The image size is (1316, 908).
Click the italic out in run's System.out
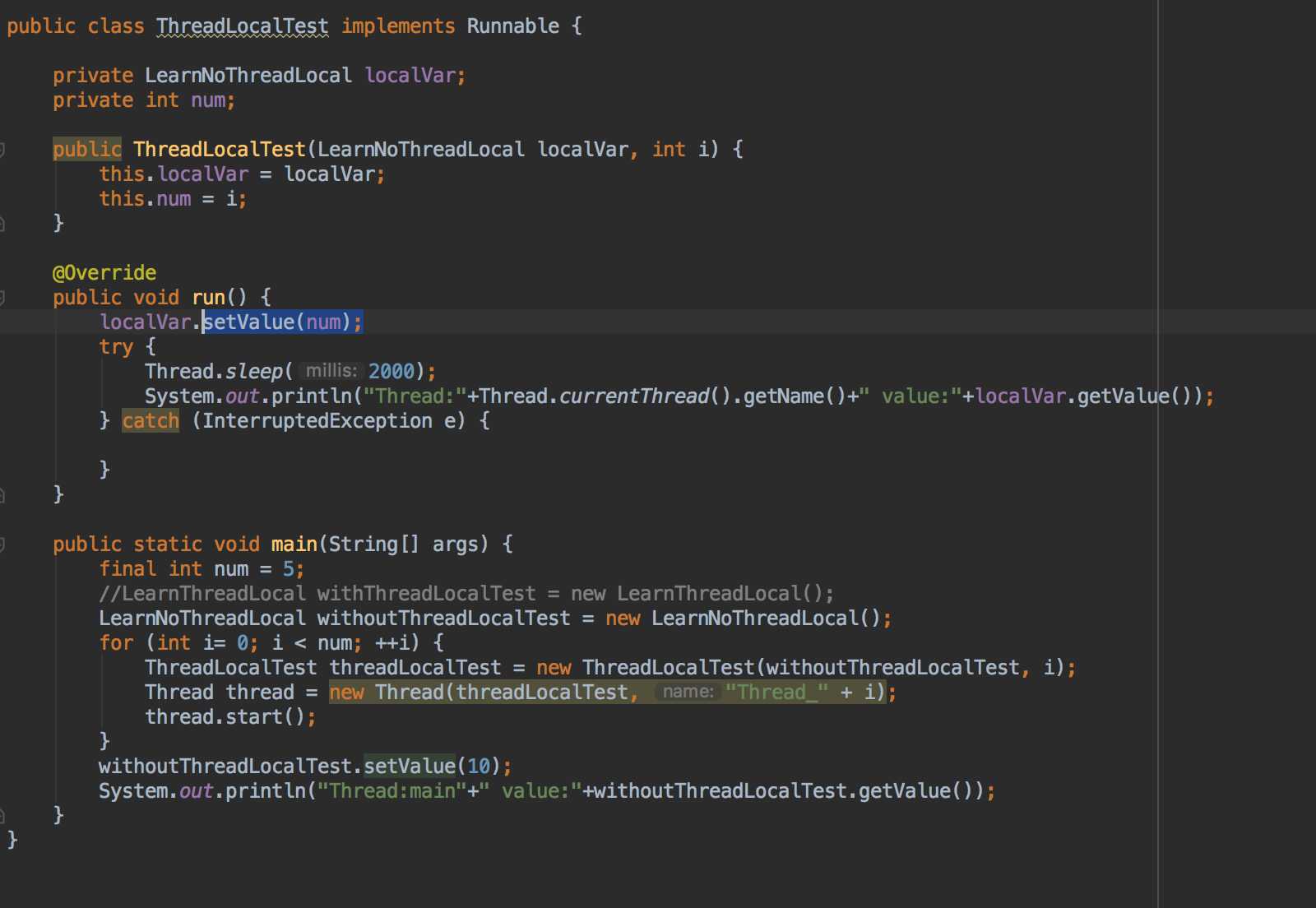(243, 396)
